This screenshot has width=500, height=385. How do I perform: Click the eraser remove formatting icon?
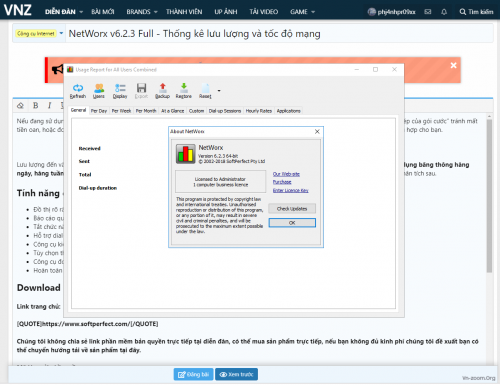coord(20,106)
